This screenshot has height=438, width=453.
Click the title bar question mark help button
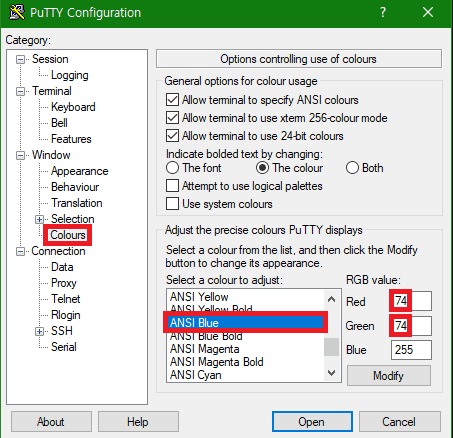tap(383, 12)
